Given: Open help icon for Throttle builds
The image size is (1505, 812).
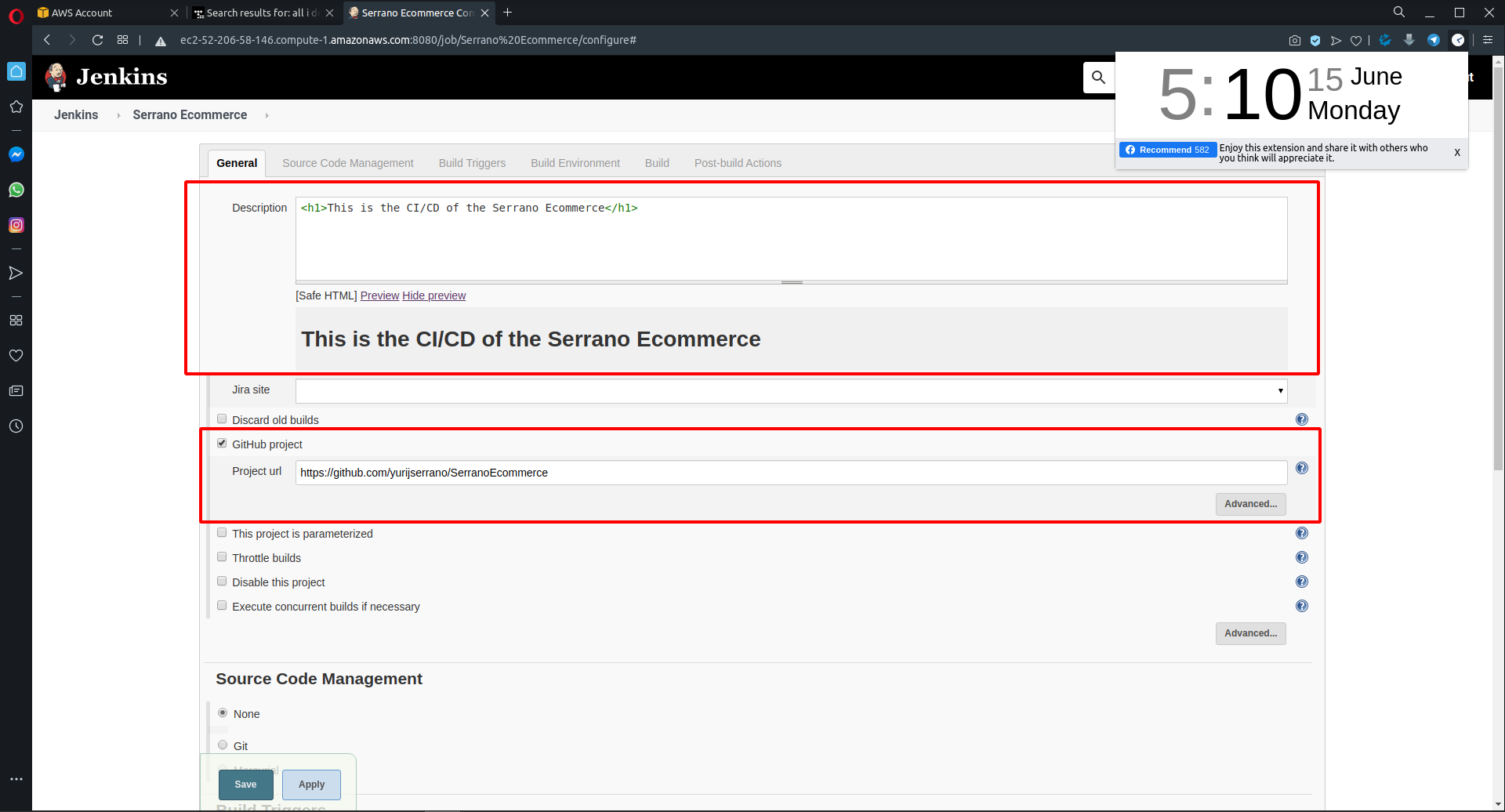Looking at the screenshot, I should point(1302,557).
